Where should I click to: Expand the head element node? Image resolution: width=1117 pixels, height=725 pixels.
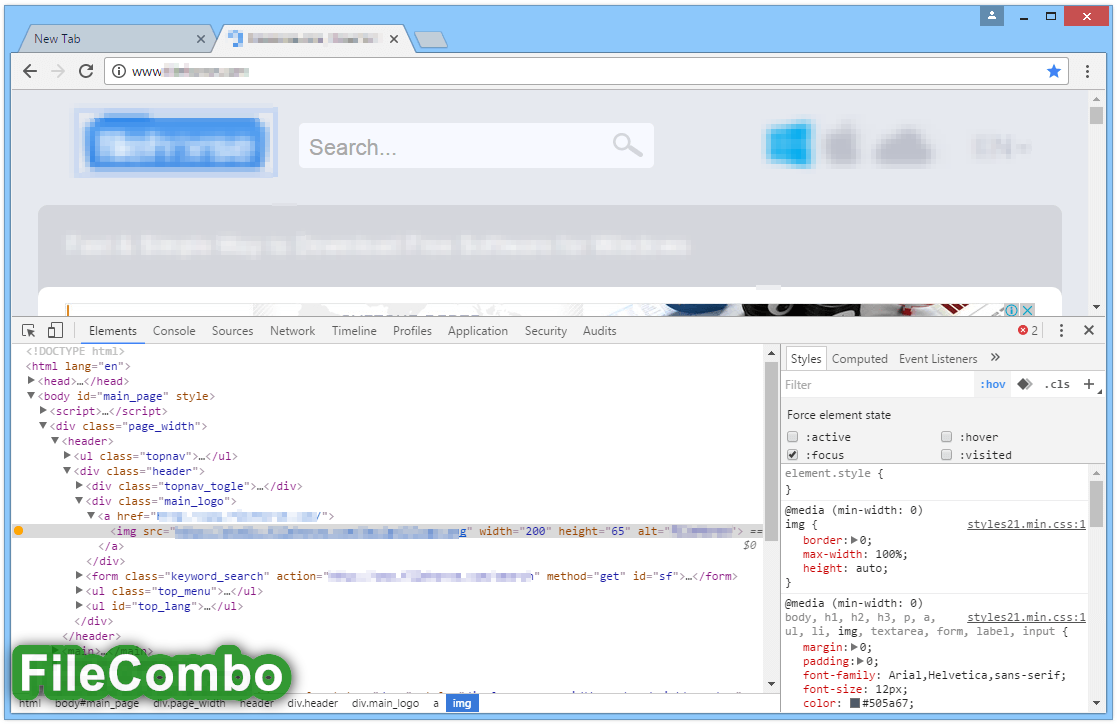31,381
